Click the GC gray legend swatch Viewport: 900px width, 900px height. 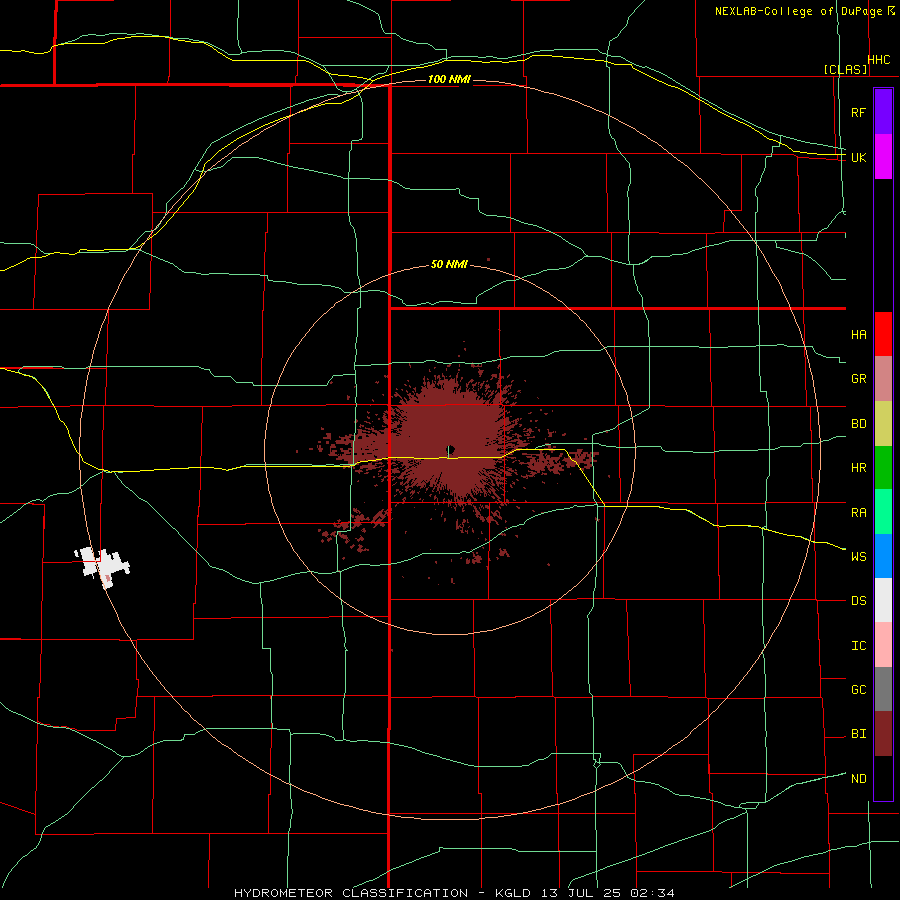click(x=883, y=689)
